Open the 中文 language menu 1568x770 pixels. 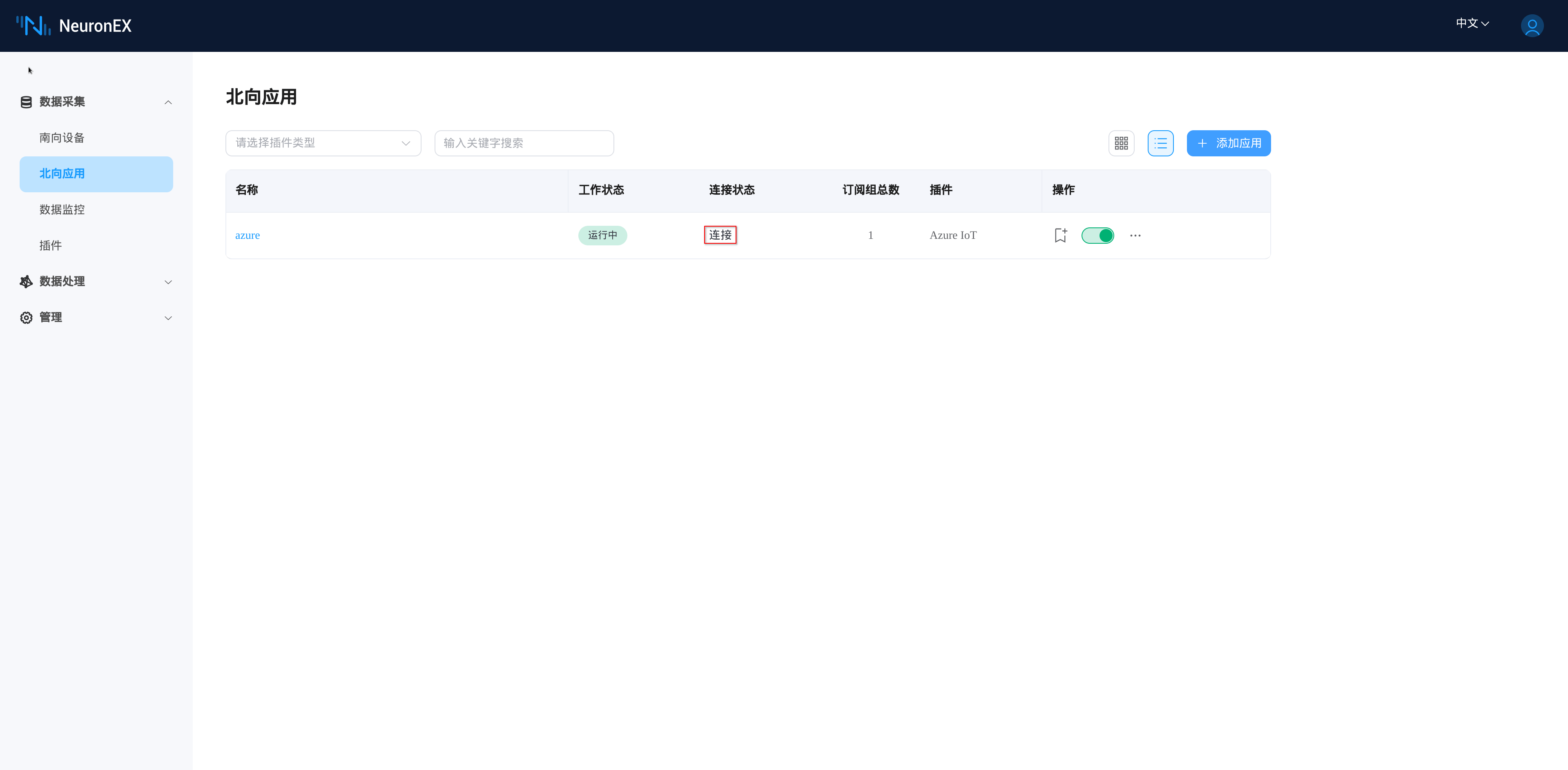(1472, 23)
